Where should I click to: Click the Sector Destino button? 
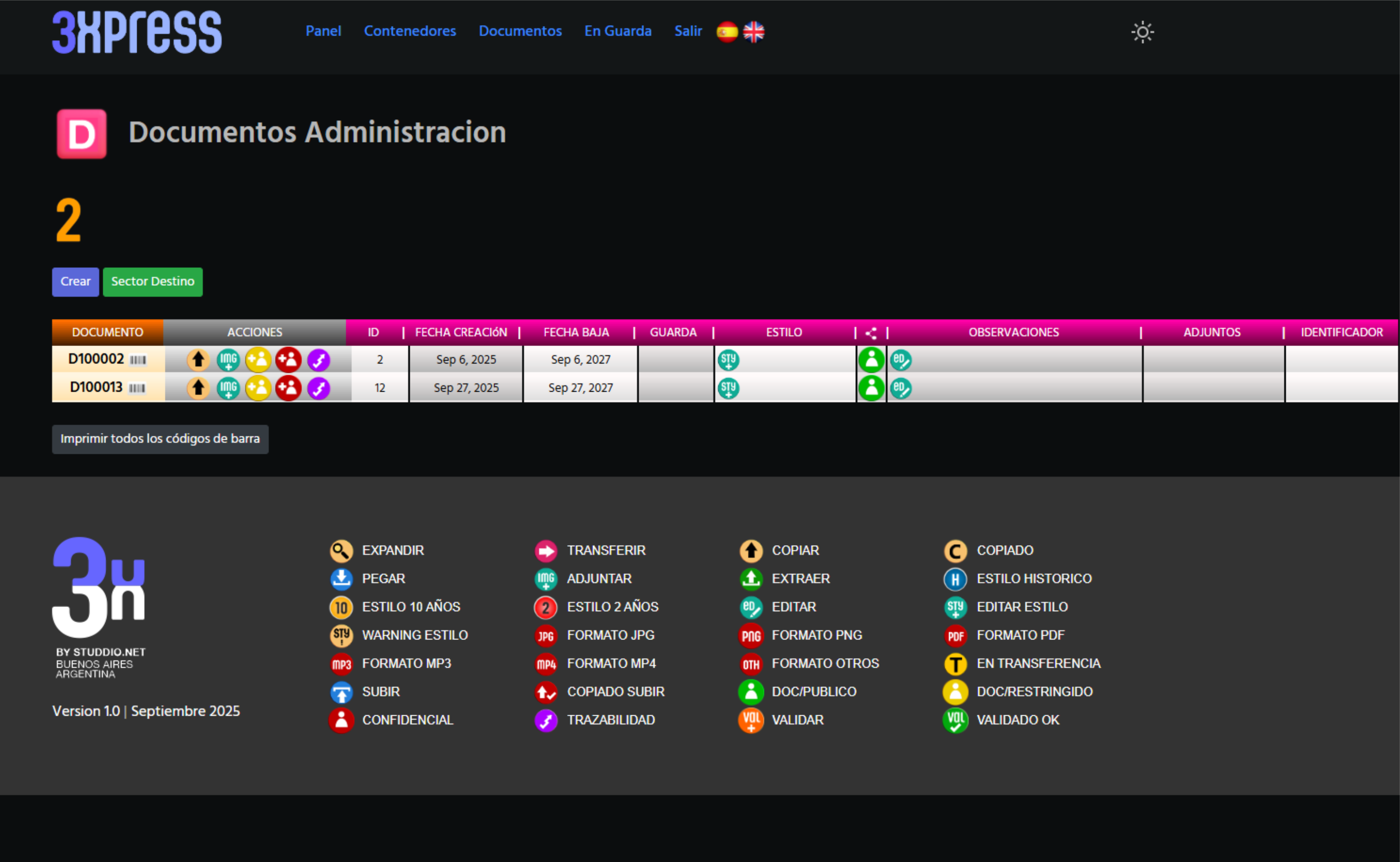pyautogui.click(x=153, y=282)
